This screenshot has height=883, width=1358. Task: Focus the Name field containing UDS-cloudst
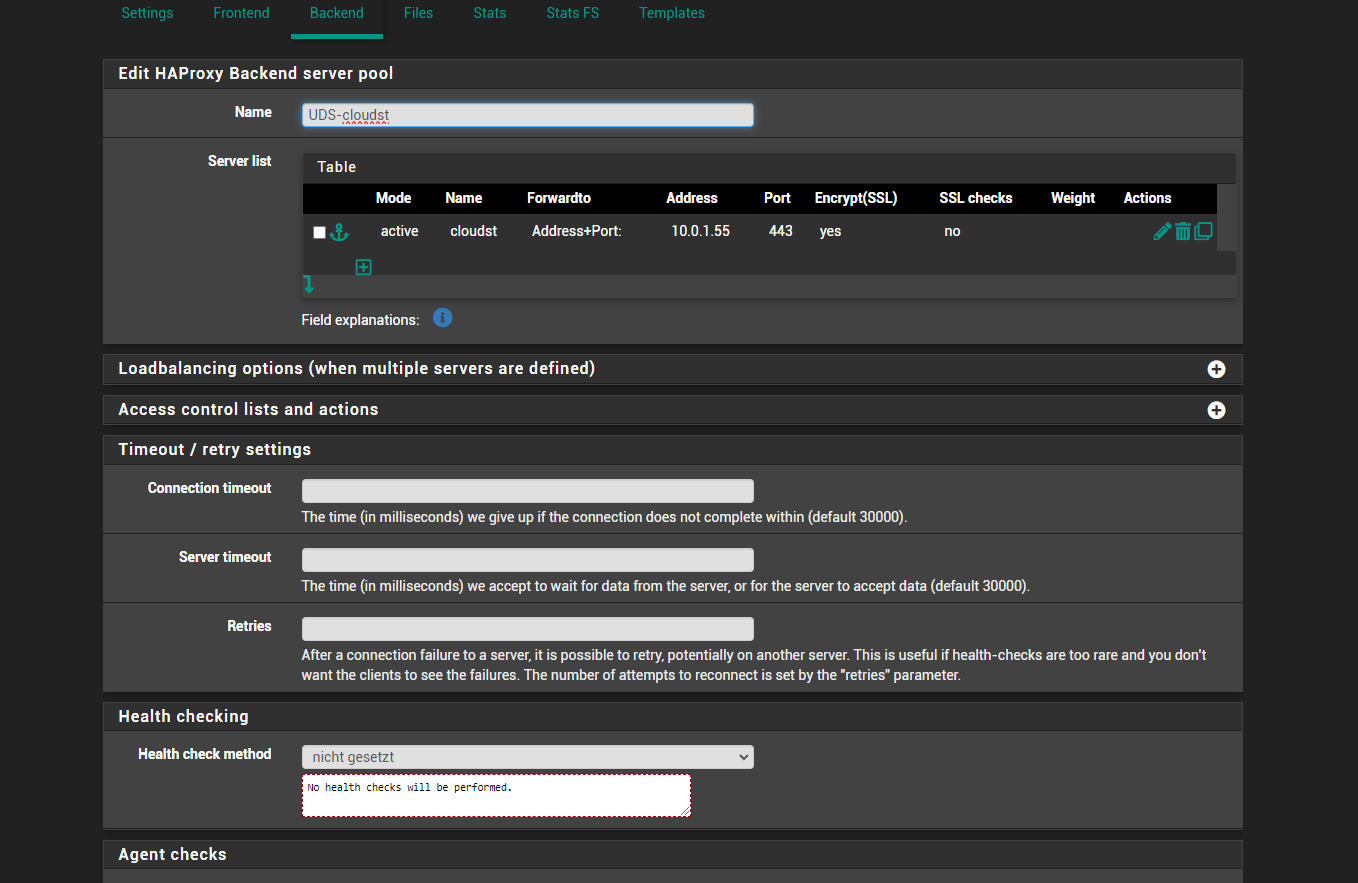(528, 115)
